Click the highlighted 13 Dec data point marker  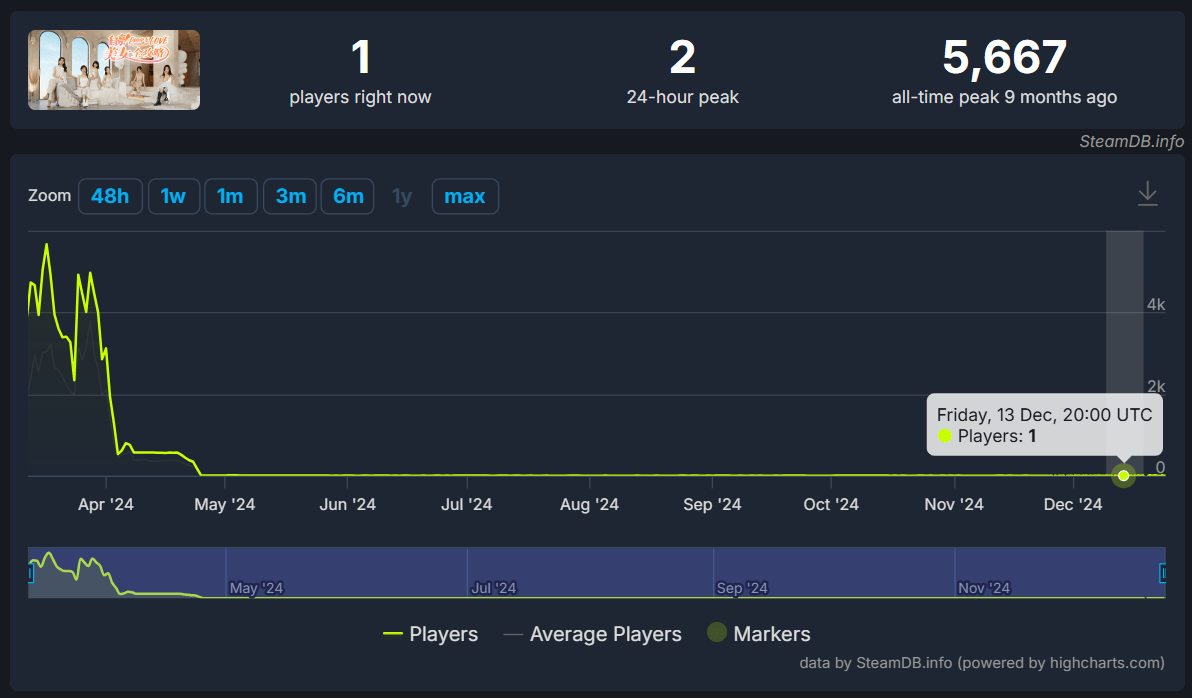pyautogui.click(x=1123, y=476)
